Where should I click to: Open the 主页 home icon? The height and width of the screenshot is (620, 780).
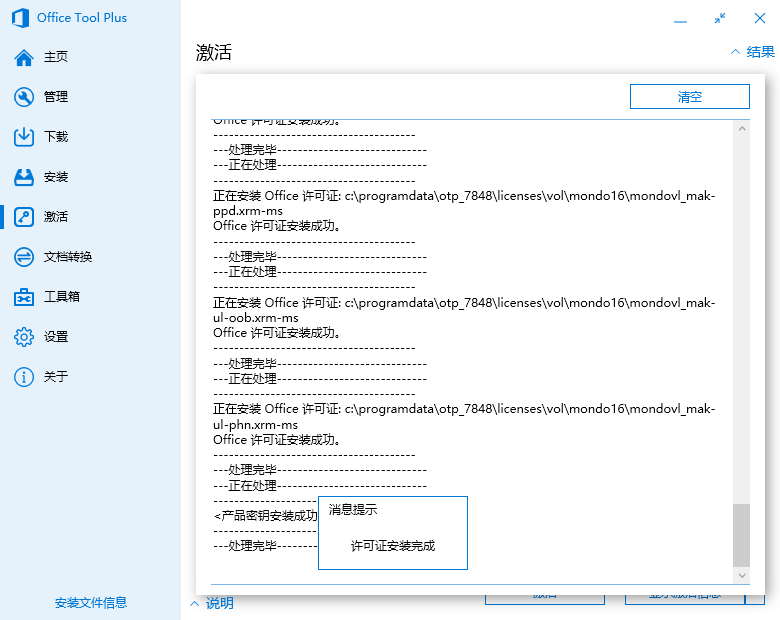[24, 57]
